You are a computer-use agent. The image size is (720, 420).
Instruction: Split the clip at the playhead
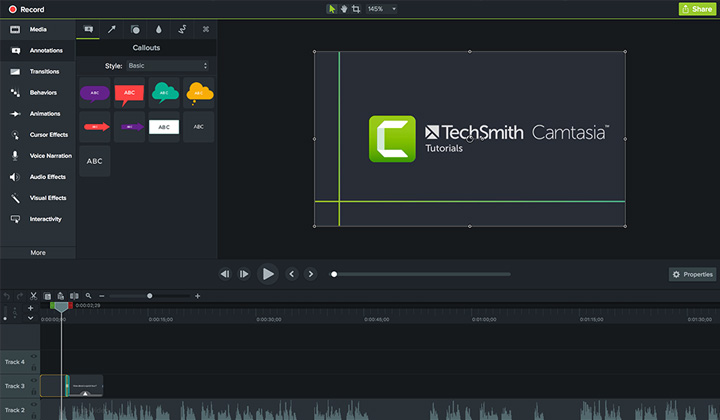[74, 296]
